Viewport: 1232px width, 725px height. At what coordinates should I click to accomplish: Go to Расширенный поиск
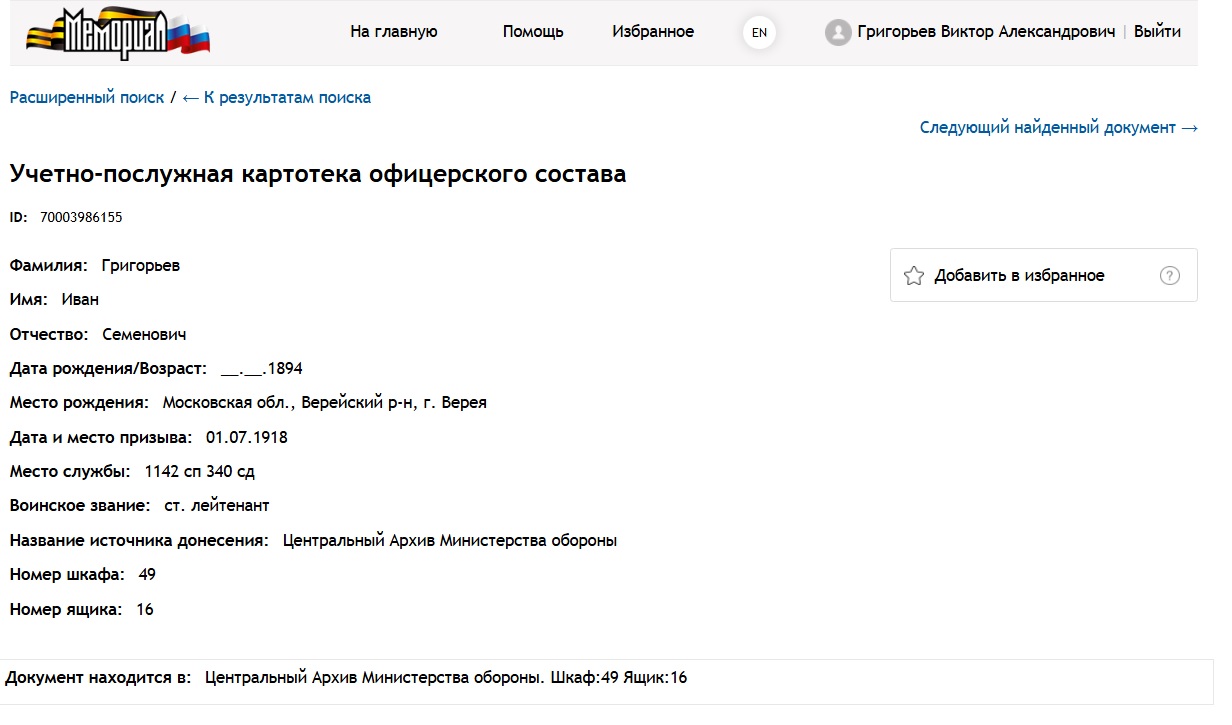[x=87, y=98]
